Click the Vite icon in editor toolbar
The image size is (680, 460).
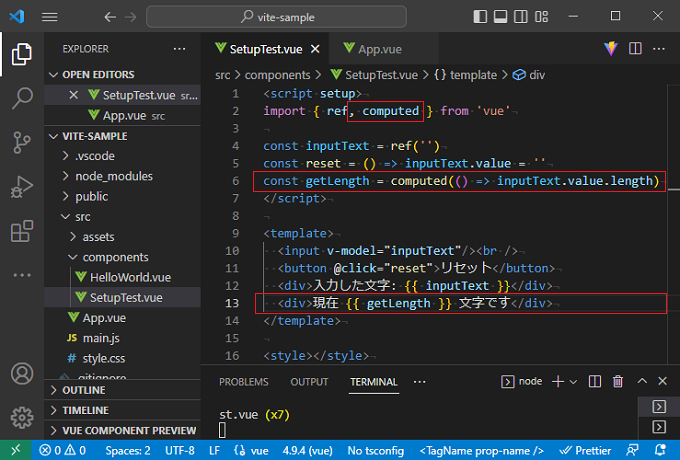(x=611, y=49)
